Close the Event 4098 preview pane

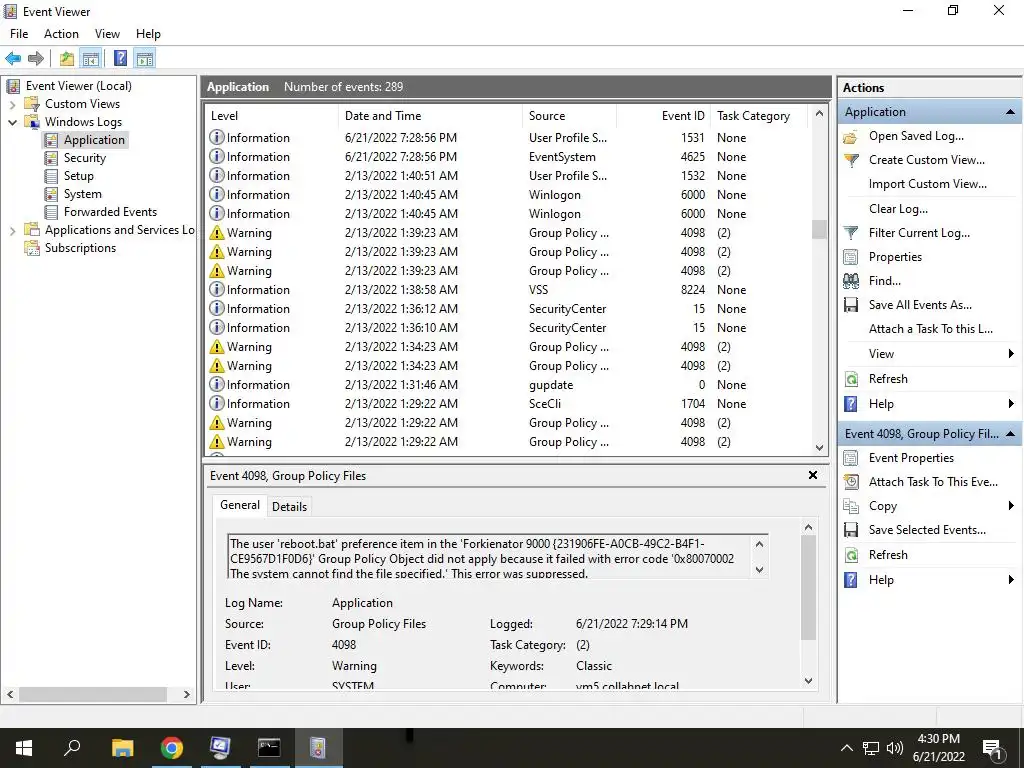812,475
